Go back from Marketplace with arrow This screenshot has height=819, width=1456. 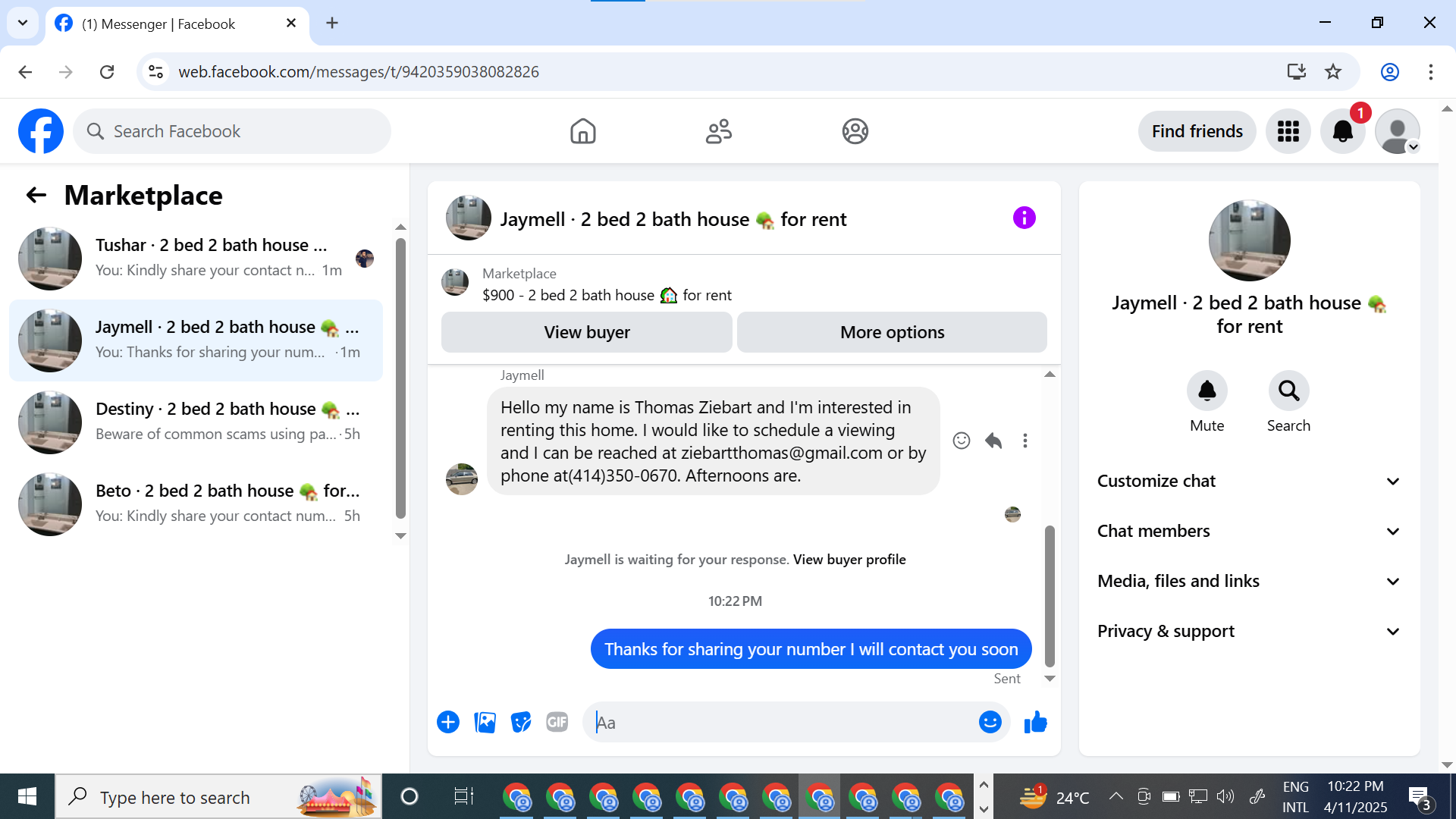pyautogui.click(x=36, y=196)
